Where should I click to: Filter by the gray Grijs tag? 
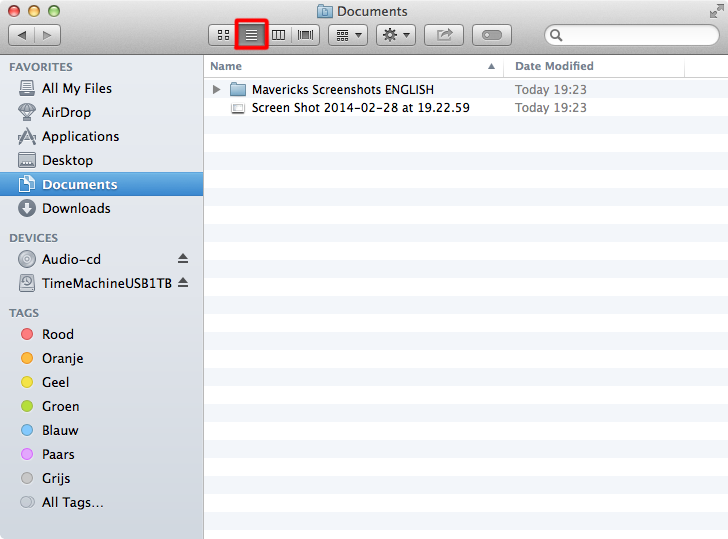101,479
